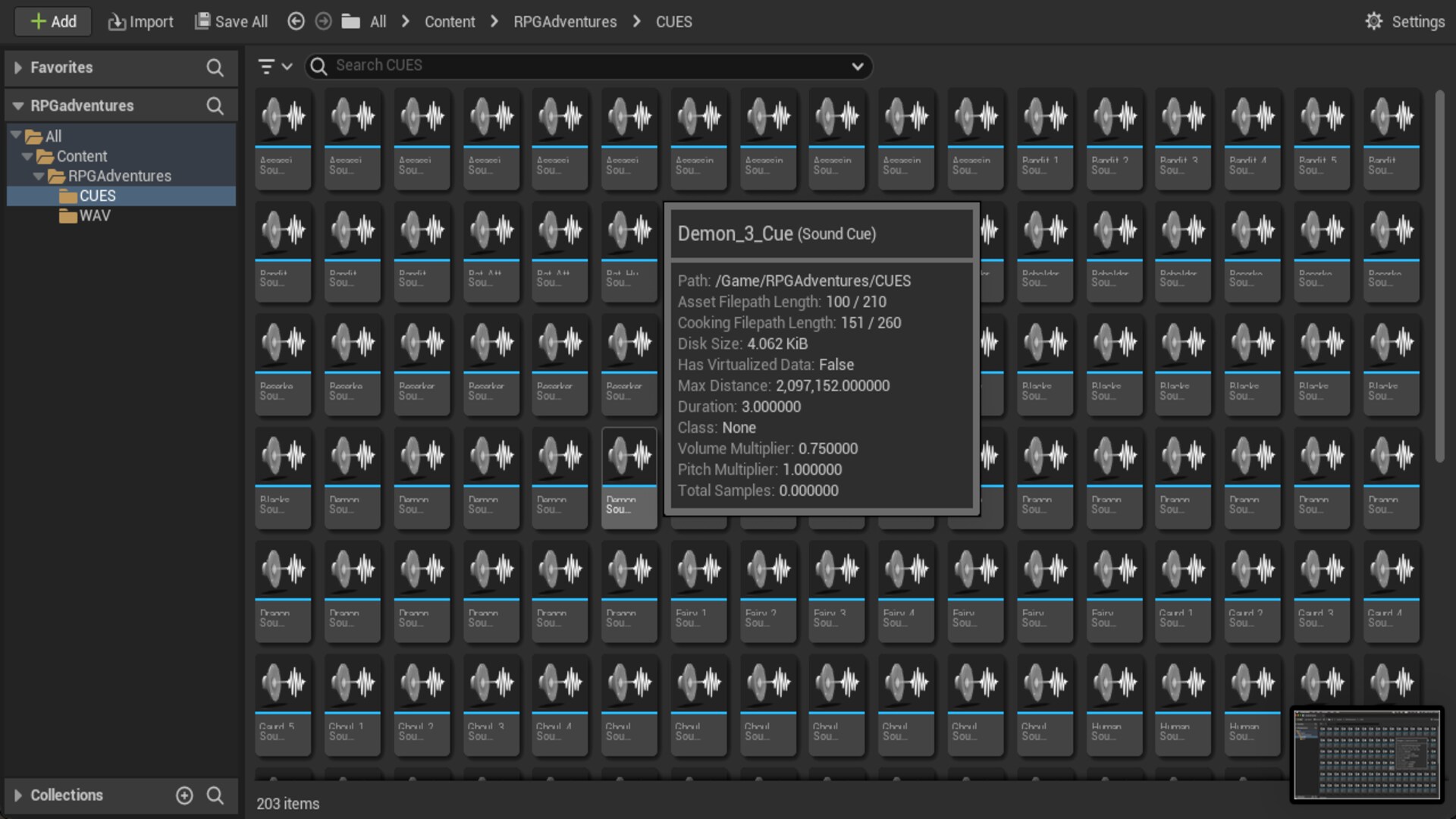Image resolution: width=1456 pixels, height=819 pixels.
Task: Click the Save All icon
Action: pos(202,21)
